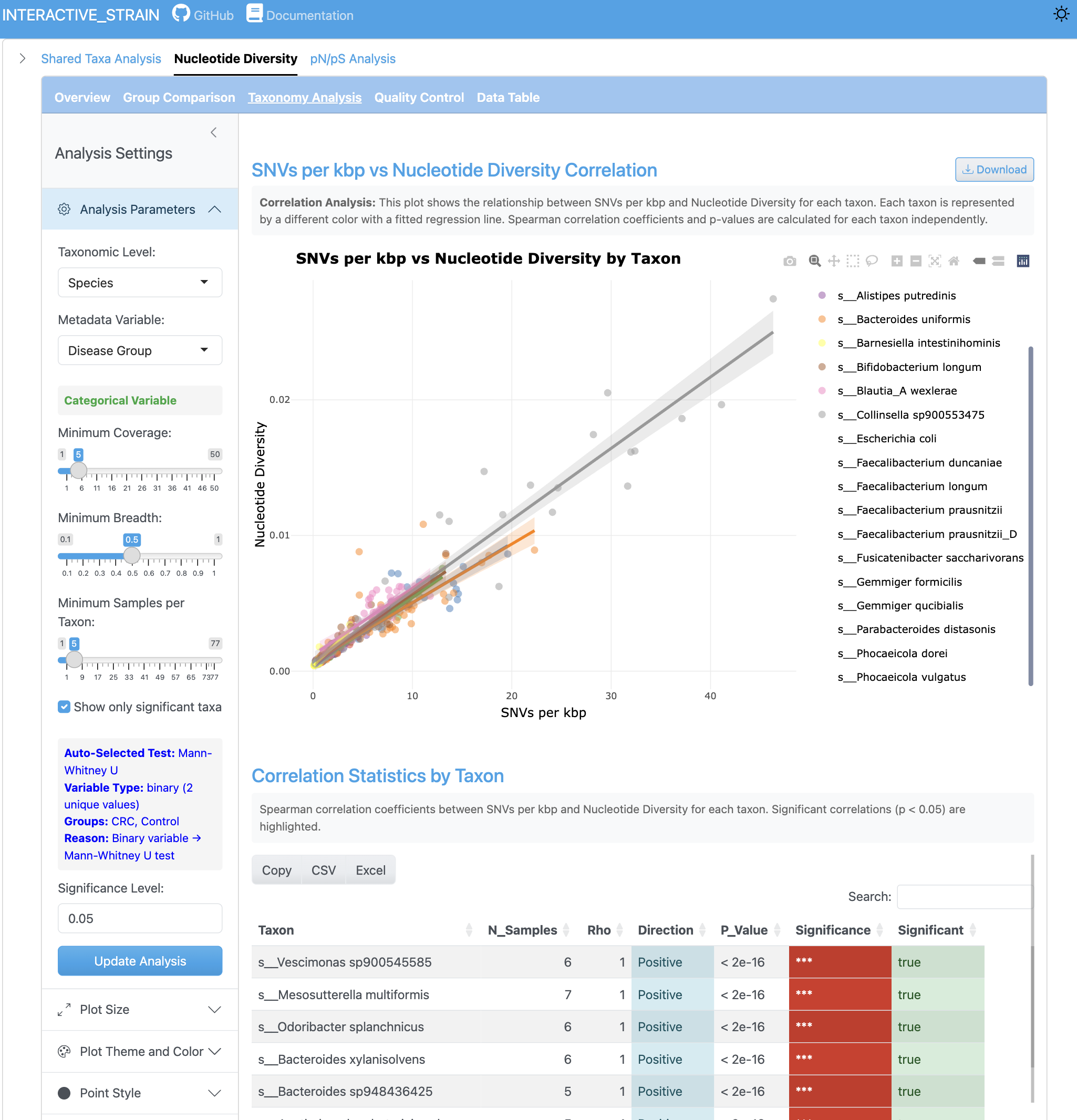
Task: Export table to Excel
Action: tap(370, 870)
